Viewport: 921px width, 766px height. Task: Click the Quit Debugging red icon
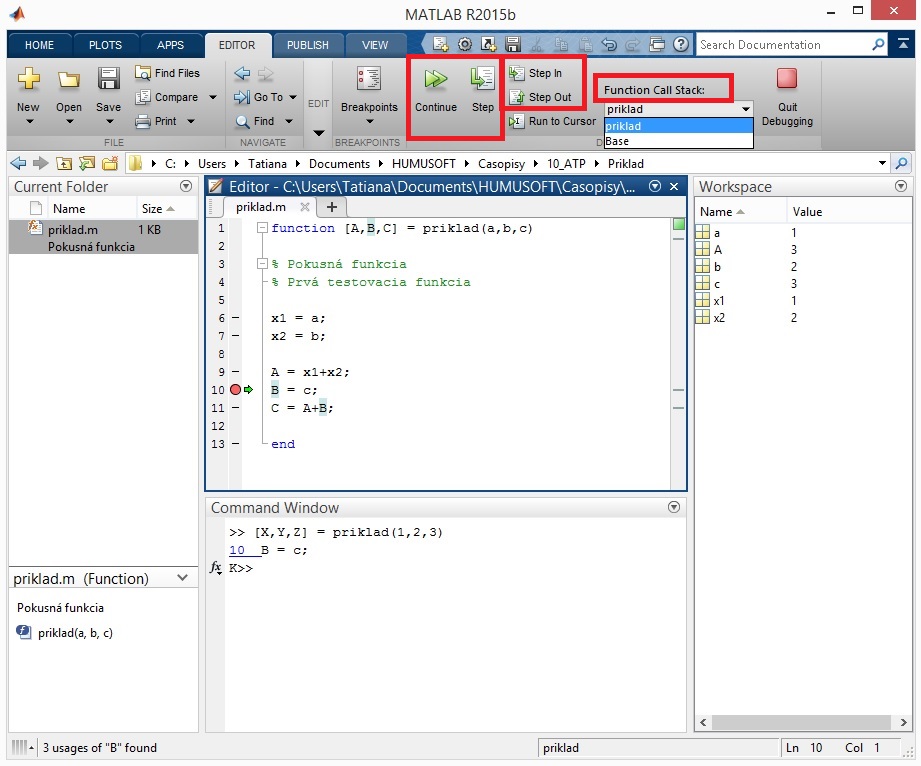(787, 80)
